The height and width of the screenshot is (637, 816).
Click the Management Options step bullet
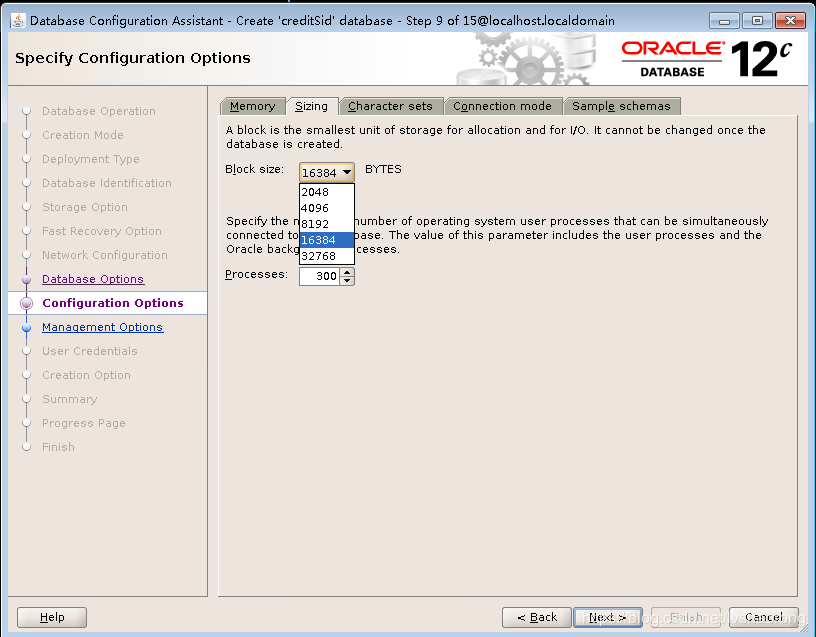pos(27,327)
